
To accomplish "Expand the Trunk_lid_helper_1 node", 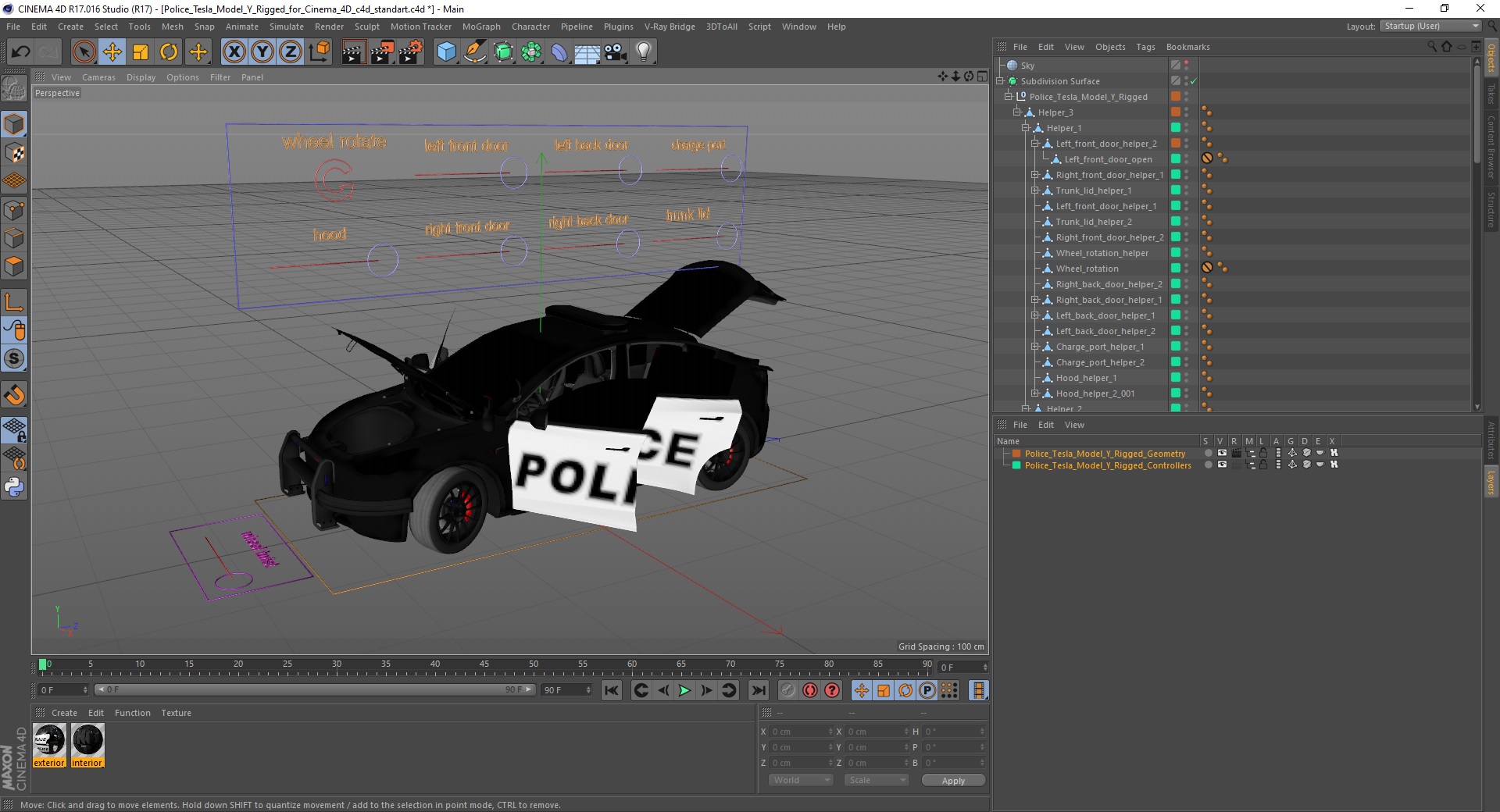I will tap(1035, 190).
